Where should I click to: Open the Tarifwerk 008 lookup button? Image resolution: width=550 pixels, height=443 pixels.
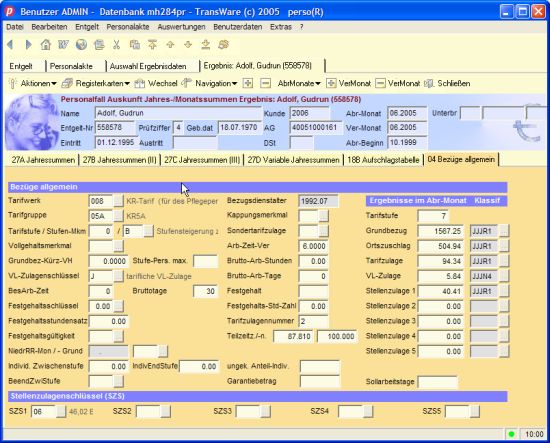pyautogui.click(x=119, y=201)
